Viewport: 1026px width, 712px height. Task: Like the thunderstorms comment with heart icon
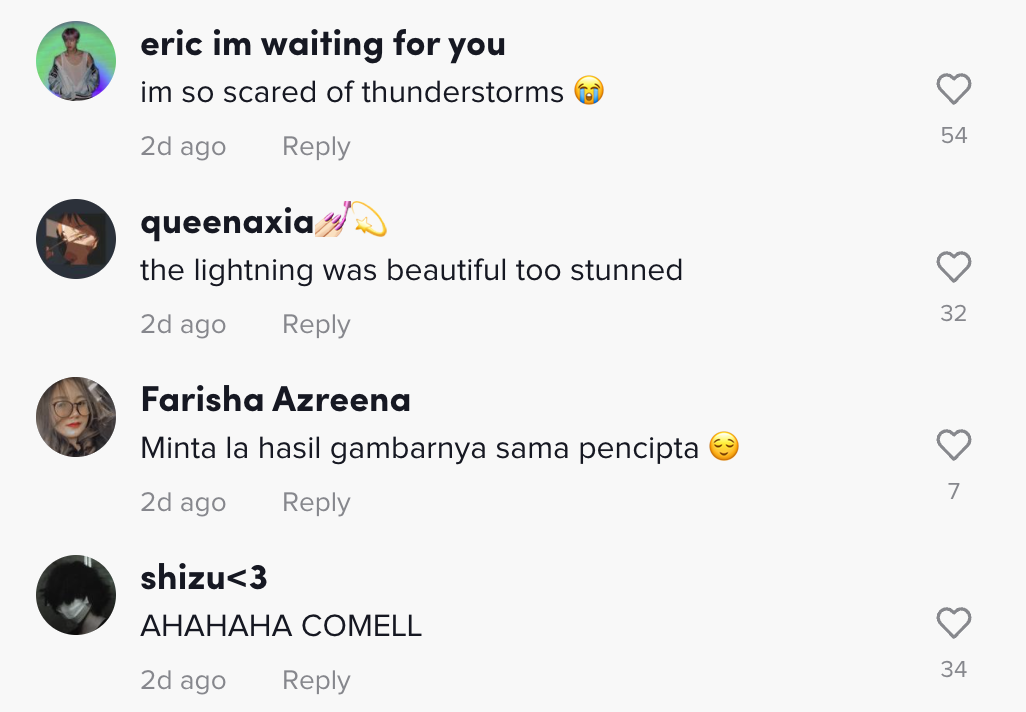(x=953, y=90)
